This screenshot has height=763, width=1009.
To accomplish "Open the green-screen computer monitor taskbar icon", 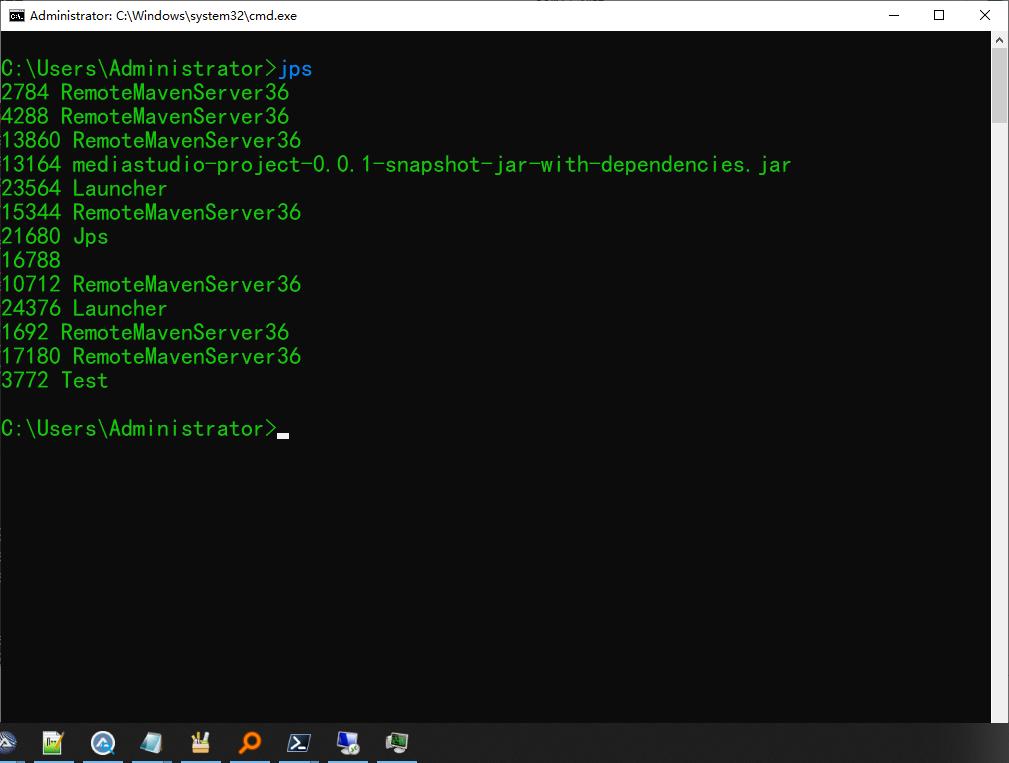I will click(397, 743).
